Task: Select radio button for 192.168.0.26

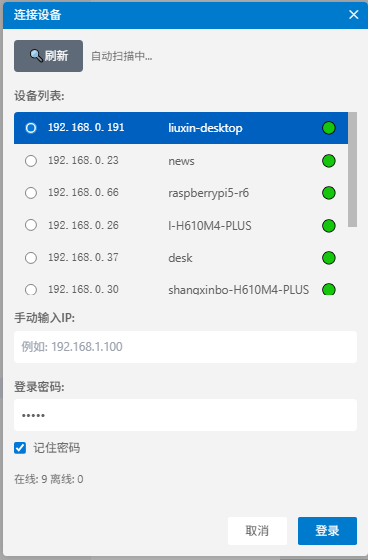Action: (31, 225)
